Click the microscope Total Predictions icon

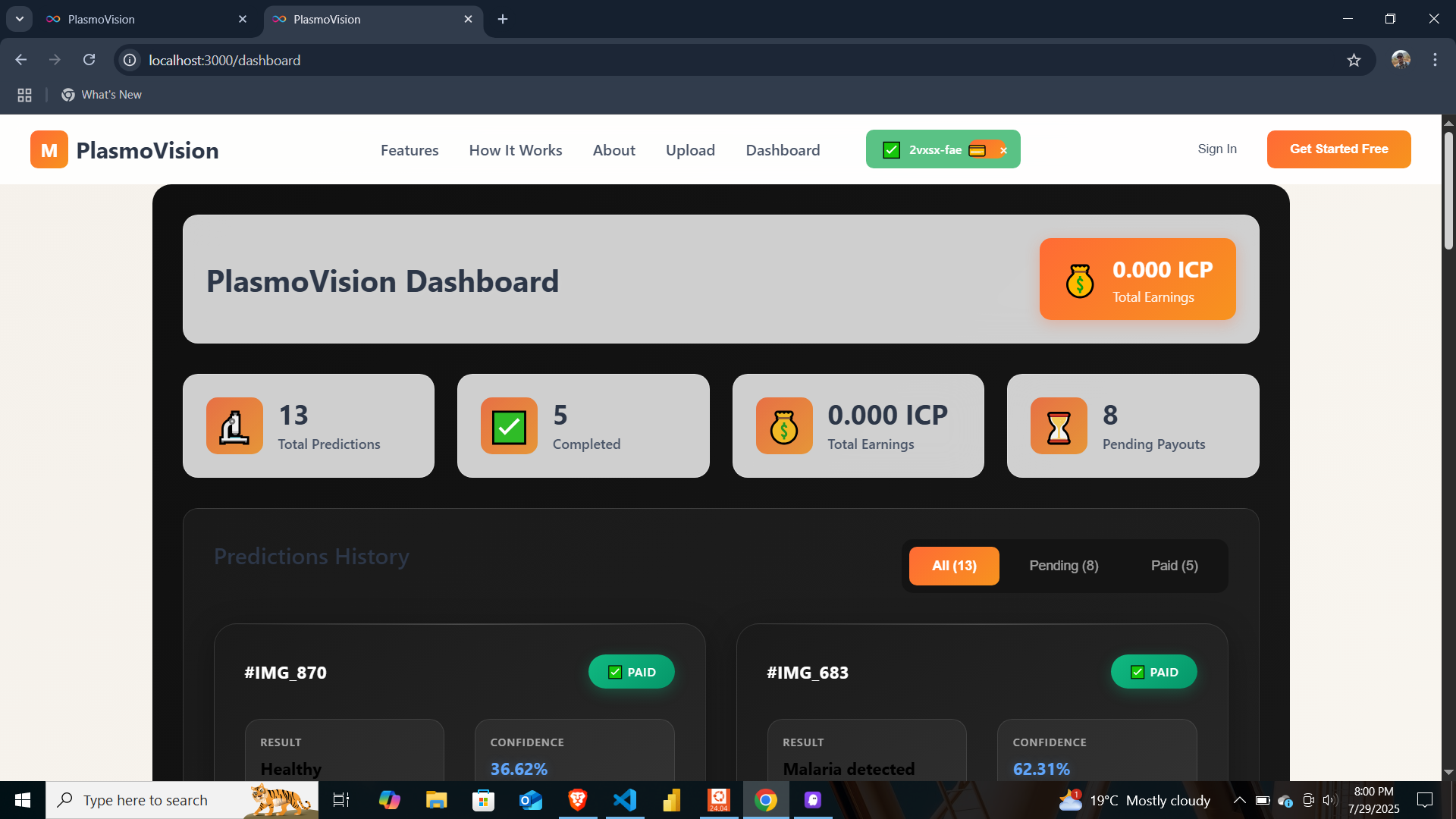pyautogui.click(x=234, y=426)
